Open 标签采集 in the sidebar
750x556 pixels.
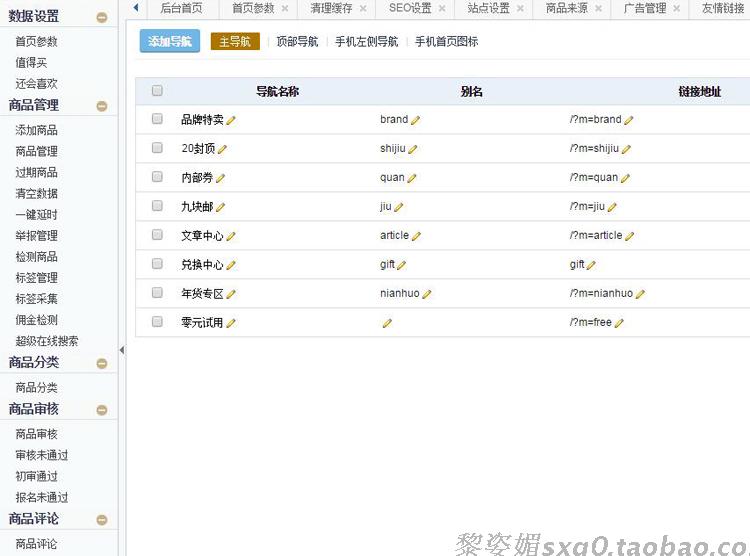click(36, 299)
